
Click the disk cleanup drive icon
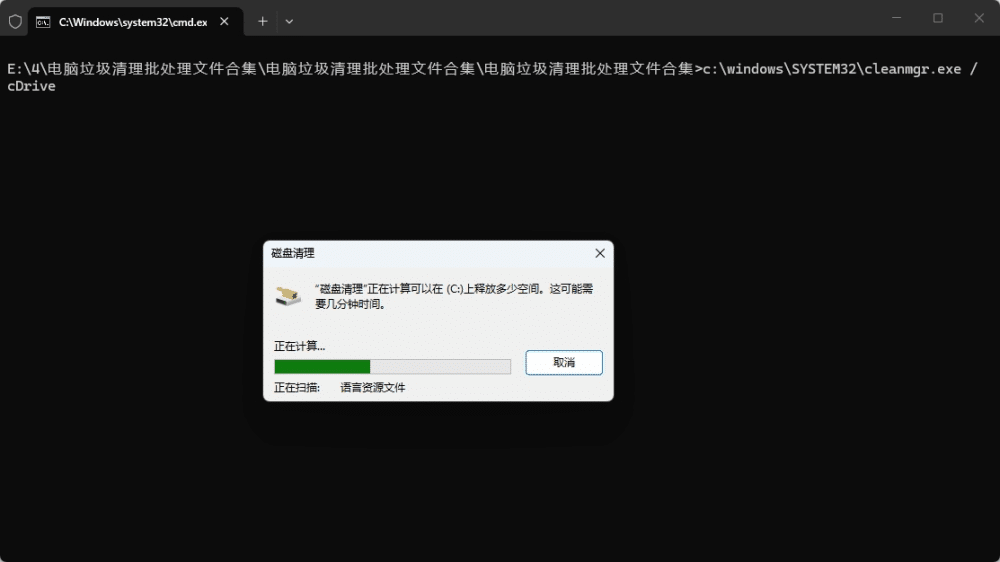point(288,296)
